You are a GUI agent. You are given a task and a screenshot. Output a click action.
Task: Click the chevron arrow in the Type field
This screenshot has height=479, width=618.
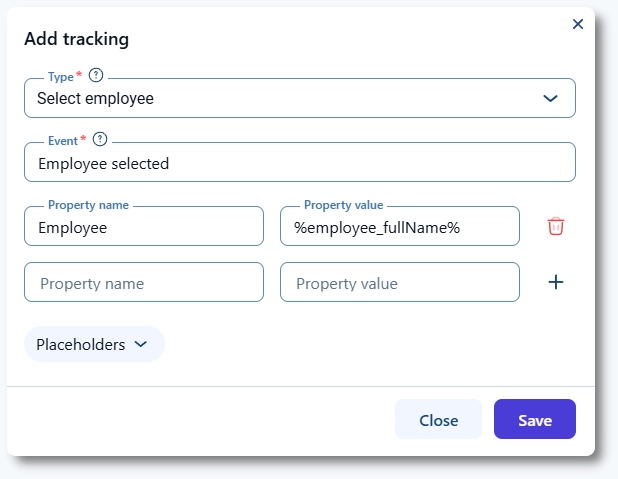[x=549, y=98]
